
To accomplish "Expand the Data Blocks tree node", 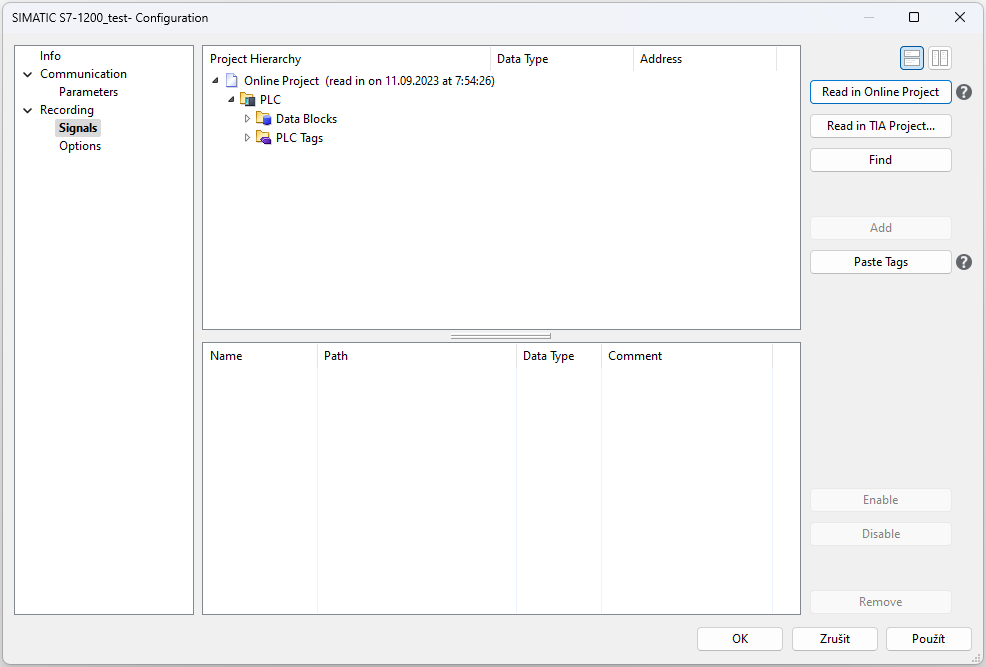I will (x=247, y=118).
